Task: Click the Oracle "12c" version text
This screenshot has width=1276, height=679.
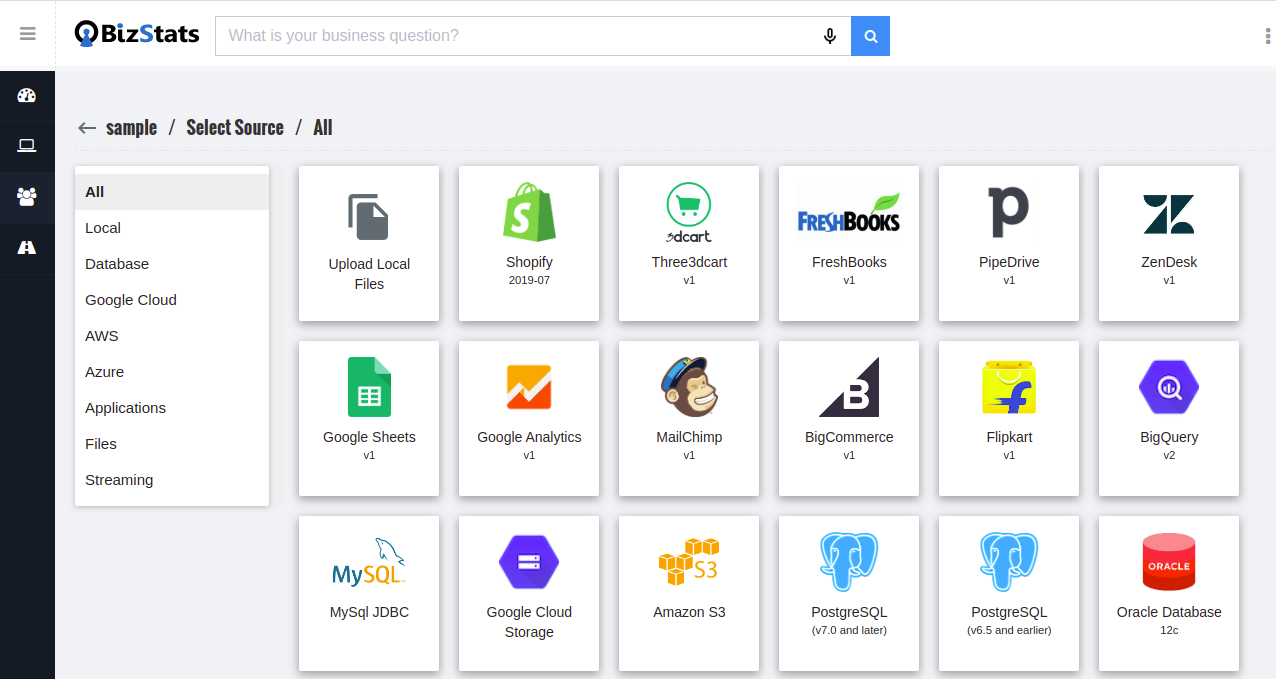Action: click(1169, 630)
